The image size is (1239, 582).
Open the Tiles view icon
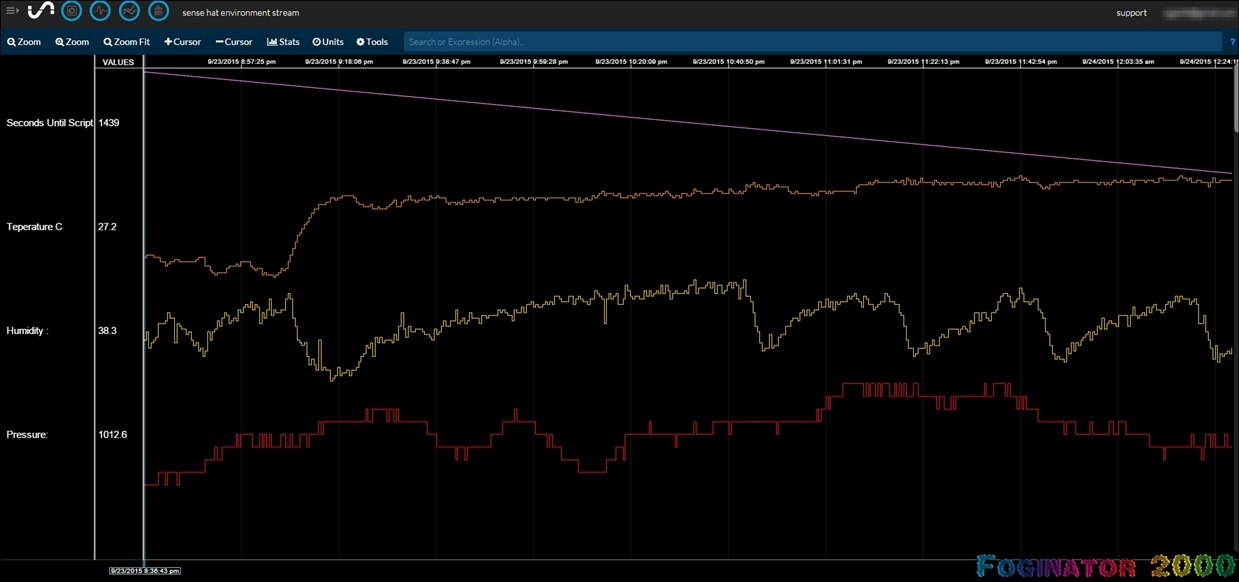click(71, 11)
